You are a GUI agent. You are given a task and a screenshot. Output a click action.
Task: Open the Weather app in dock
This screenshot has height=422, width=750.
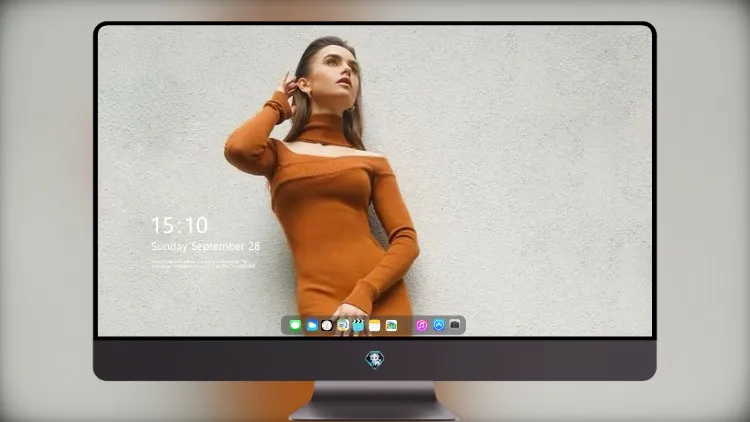point(311,325)
